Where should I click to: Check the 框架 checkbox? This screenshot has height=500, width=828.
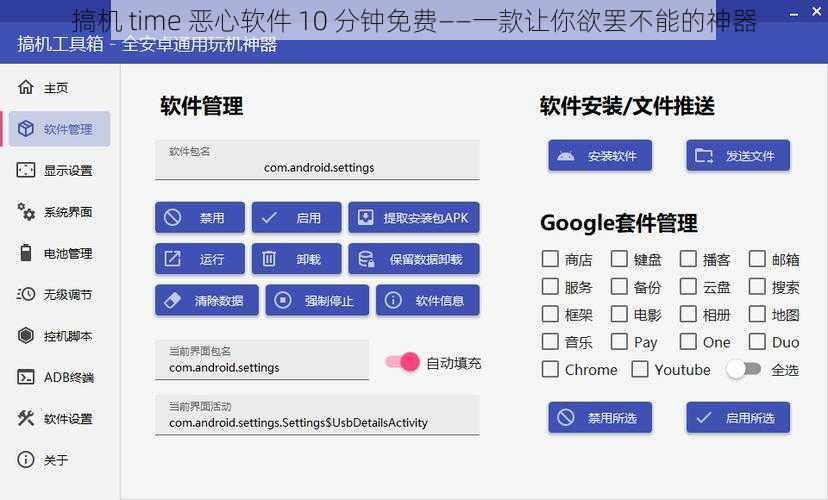click(x=550, y=314)
